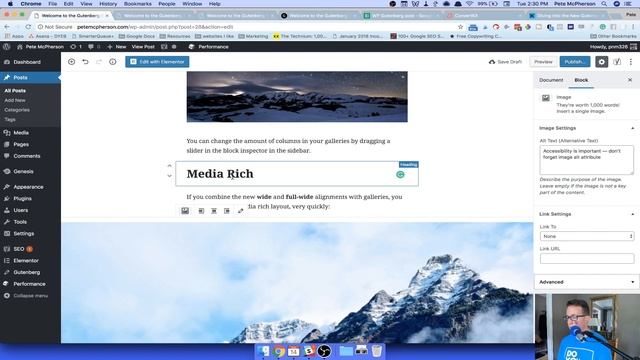Move the heading block down
The image size is (640, 360).
tap(169, 176)
